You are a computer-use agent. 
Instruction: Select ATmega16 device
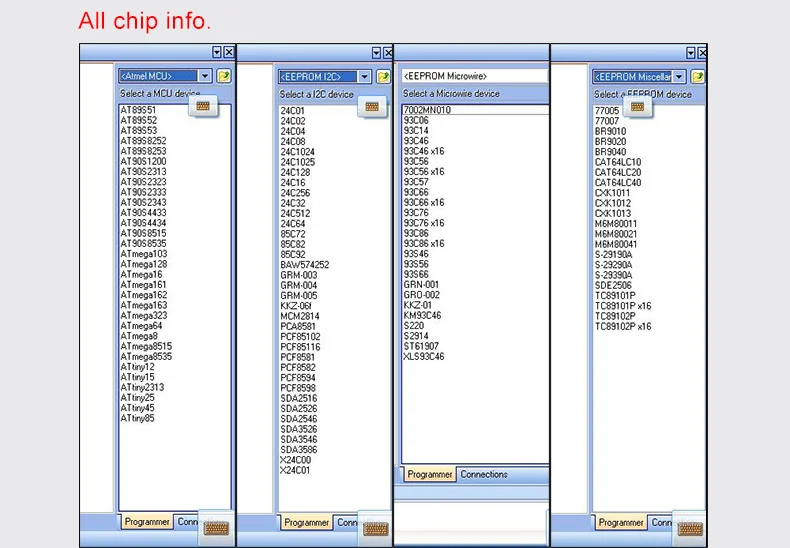click(141, 274)
